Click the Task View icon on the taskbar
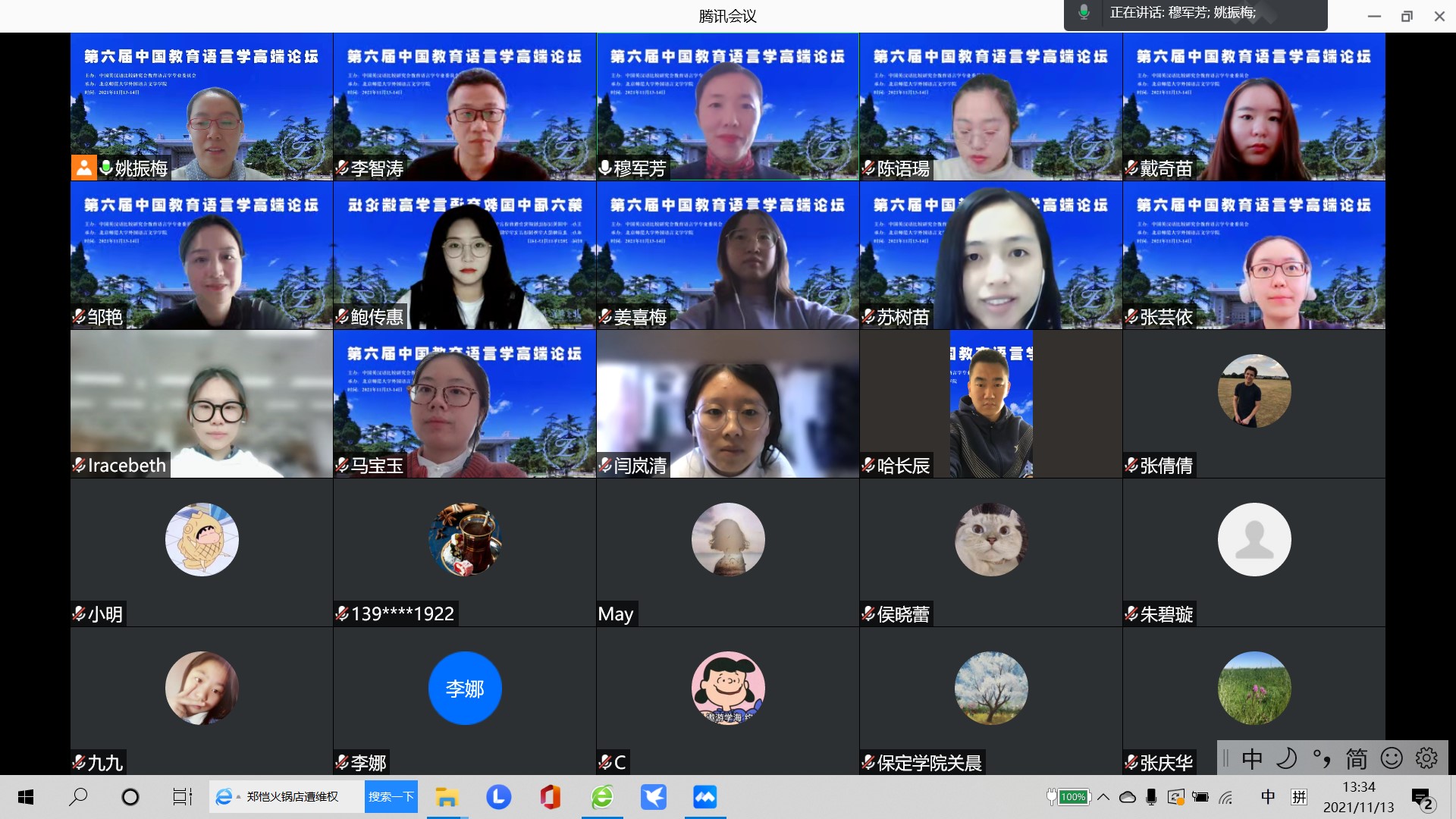The width and height of the screenshot is (1456, 819). click(182, 797)
